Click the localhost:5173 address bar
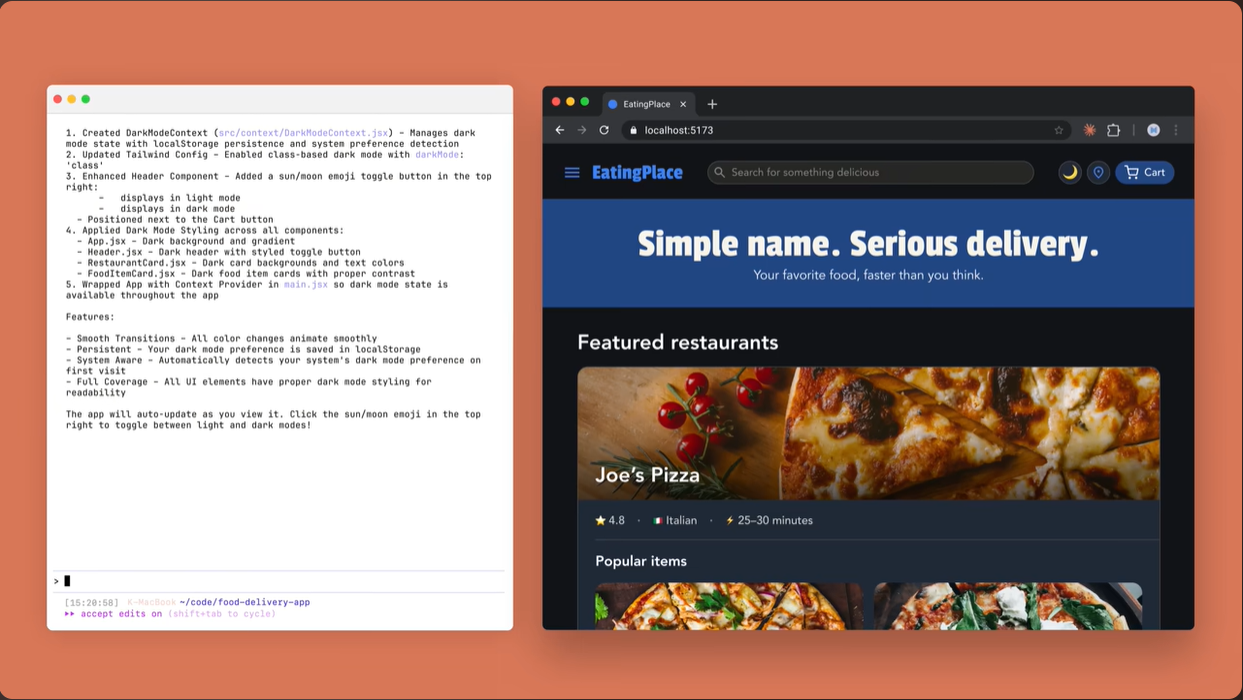Screen dimensions: 1243x700 (846, 130)
